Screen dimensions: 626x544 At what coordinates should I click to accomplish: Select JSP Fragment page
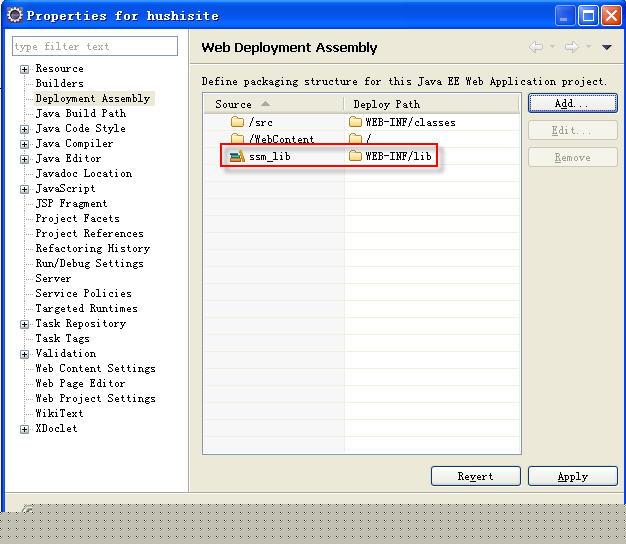(71, 204)
